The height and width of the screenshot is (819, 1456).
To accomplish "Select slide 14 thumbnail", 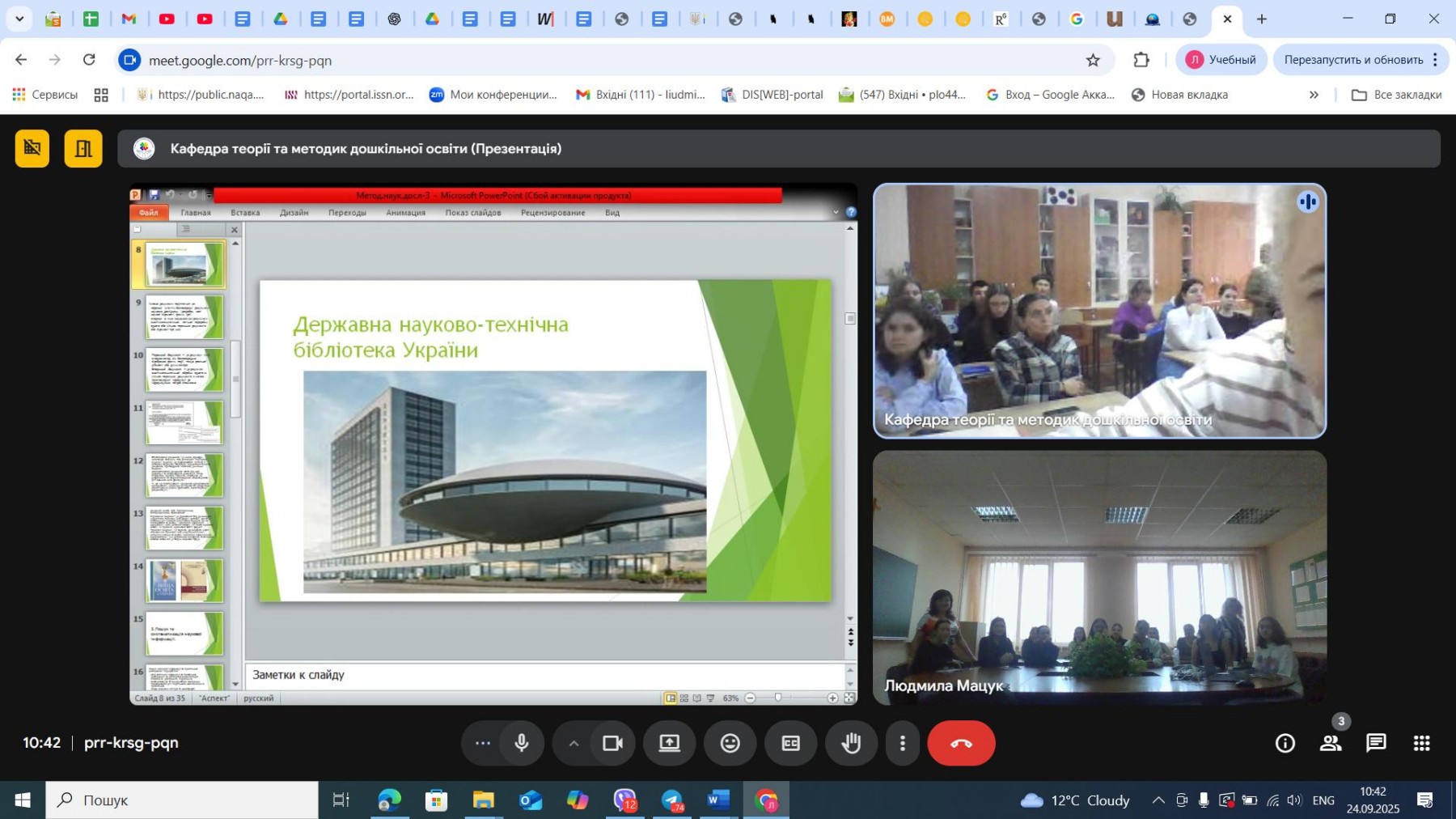I will (184, 580).
